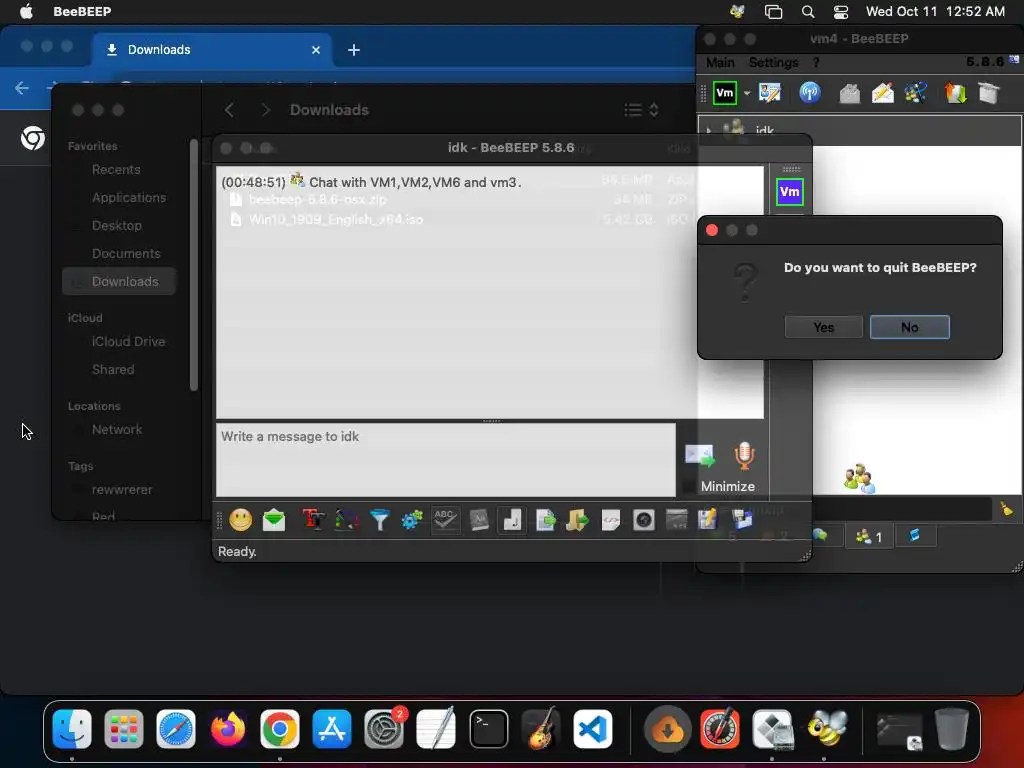Click the purple Vm avatar in chat window
The width and height of the screenshot is (1024, 768).
[790, 191]
